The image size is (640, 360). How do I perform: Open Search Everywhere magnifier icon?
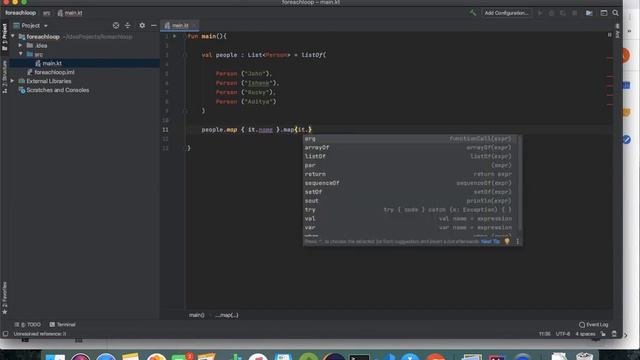(616, 13)
